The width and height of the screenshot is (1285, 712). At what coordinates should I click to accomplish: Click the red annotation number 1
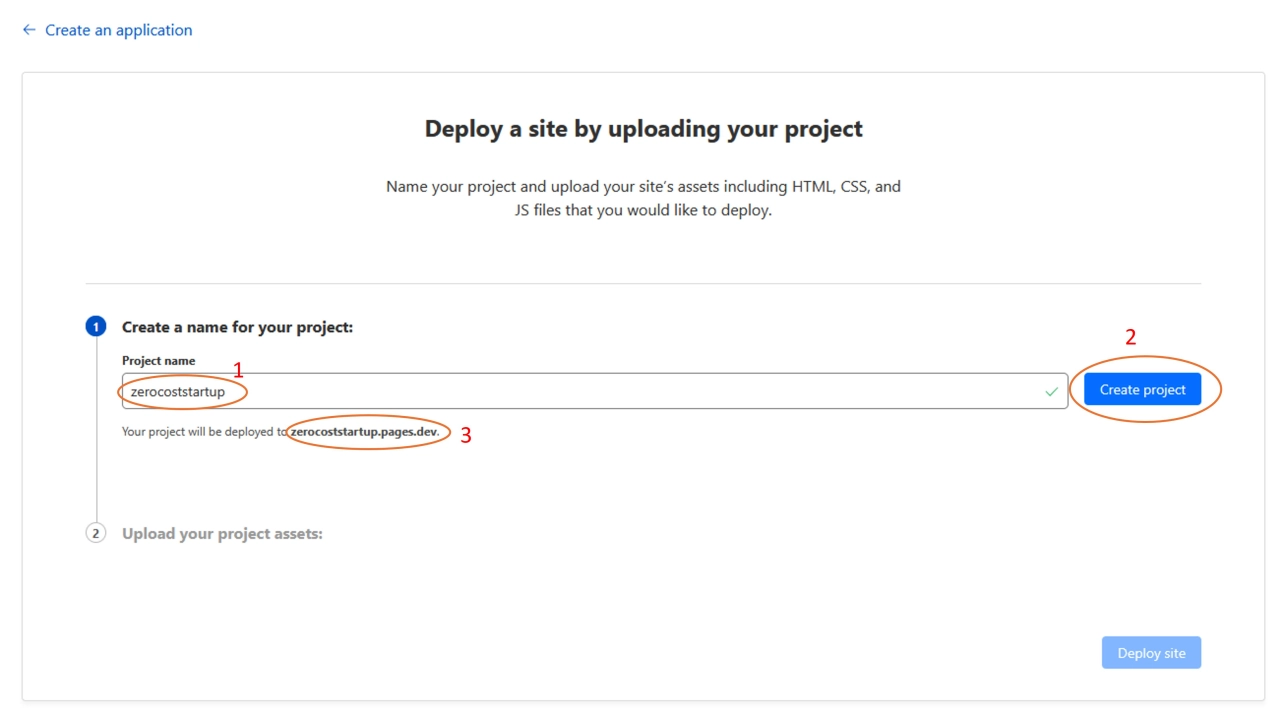pos(238,370)
